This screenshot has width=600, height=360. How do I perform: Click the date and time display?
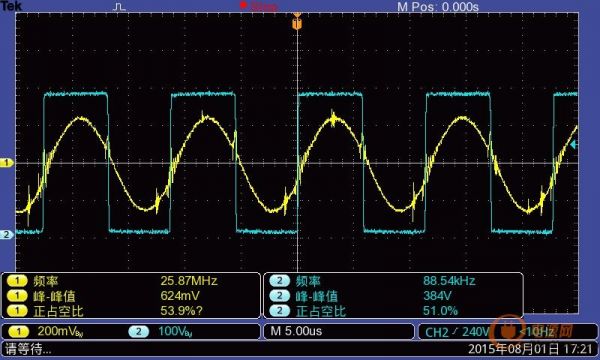pos(530,349)
